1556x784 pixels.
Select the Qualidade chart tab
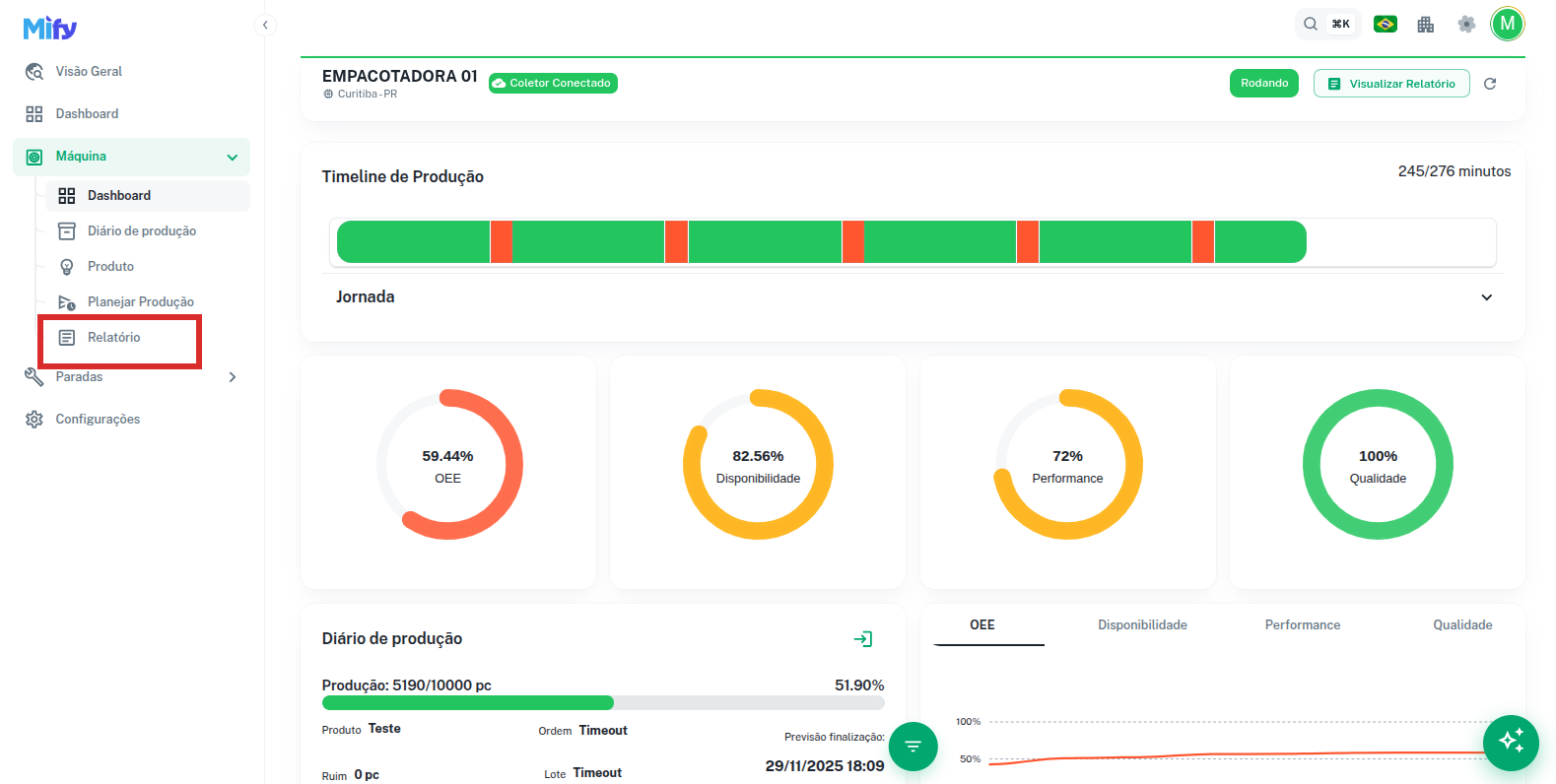point(1461,625)
